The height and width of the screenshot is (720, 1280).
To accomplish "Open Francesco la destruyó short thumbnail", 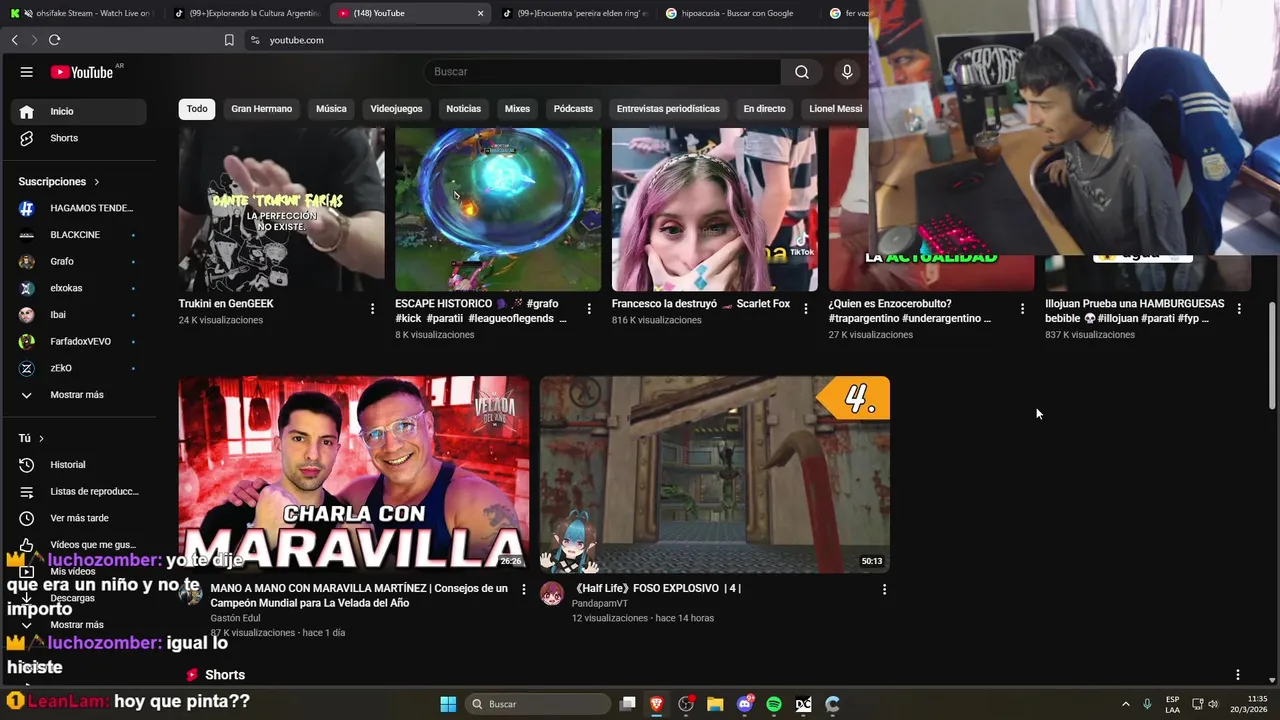I will pyautogui.click(x=714, y=209).
